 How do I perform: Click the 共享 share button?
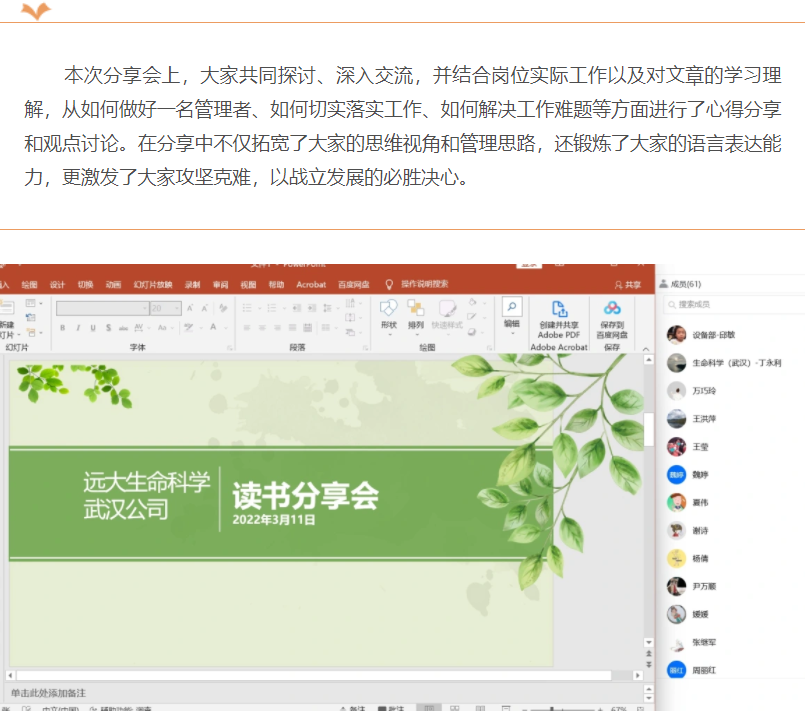tap(628, 284)
